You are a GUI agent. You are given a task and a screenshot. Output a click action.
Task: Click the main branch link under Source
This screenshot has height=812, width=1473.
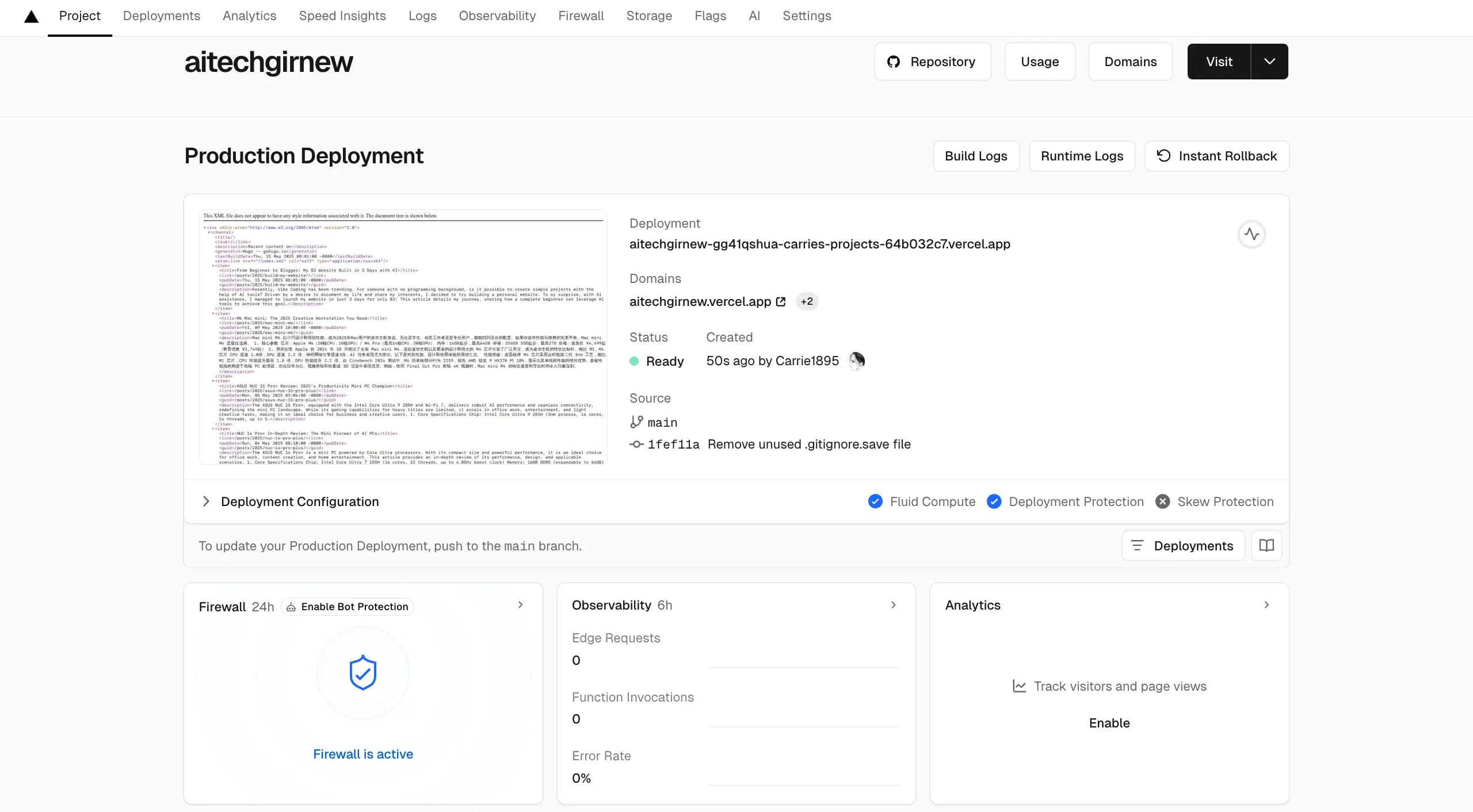[x=662, y=423]
